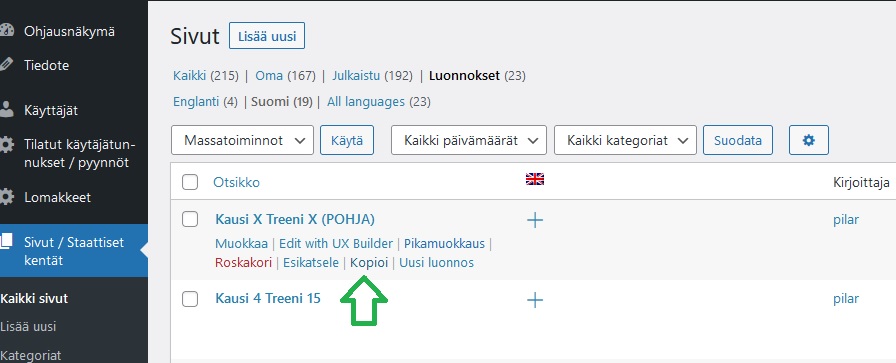Click the Tilatut käytäjätunnukset gear icon

pyautogui.click(x=6, y=145)
